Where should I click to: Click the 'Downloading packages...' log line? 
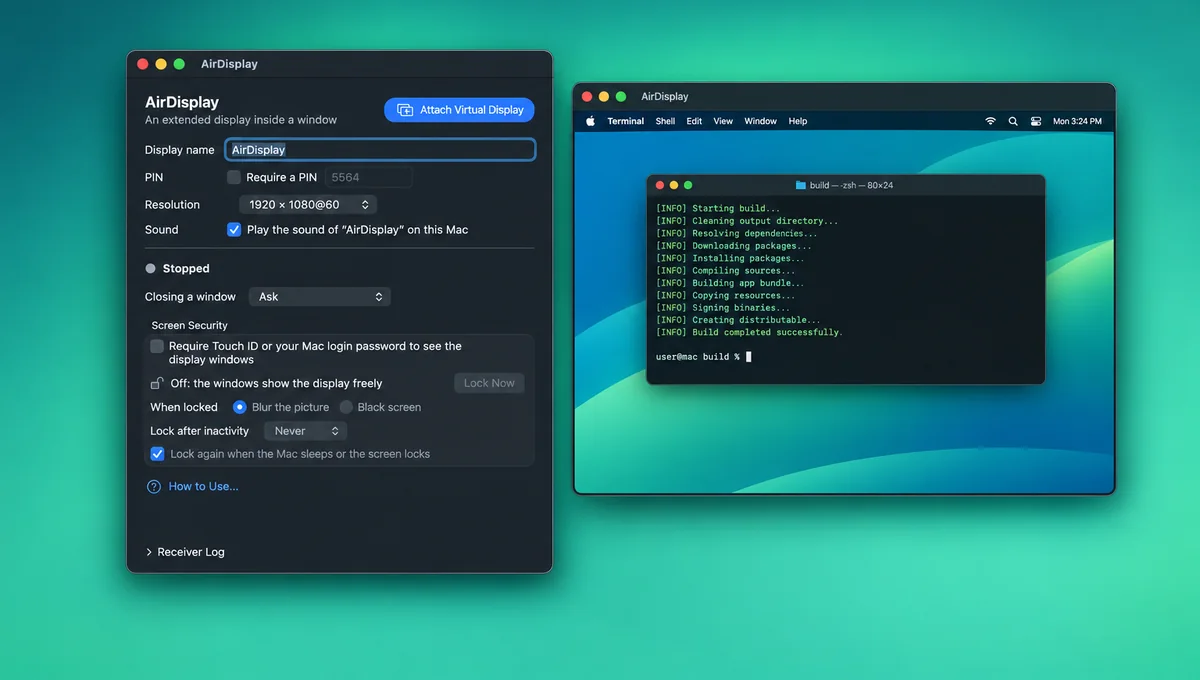[x=734, y=246]
